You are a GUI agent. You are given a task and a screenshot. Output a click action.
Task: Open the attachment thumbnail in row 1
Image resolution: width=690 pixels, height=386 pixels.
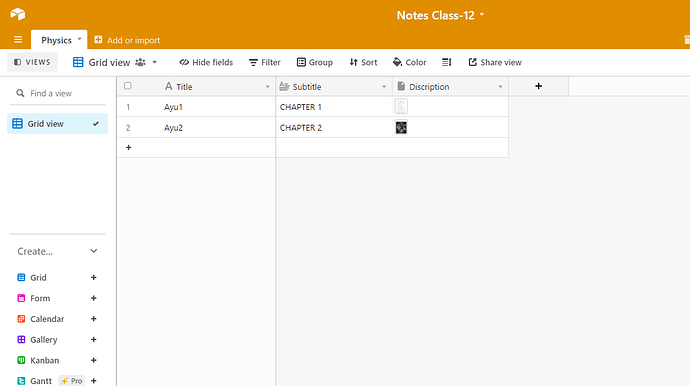click(x=401, y=107)
